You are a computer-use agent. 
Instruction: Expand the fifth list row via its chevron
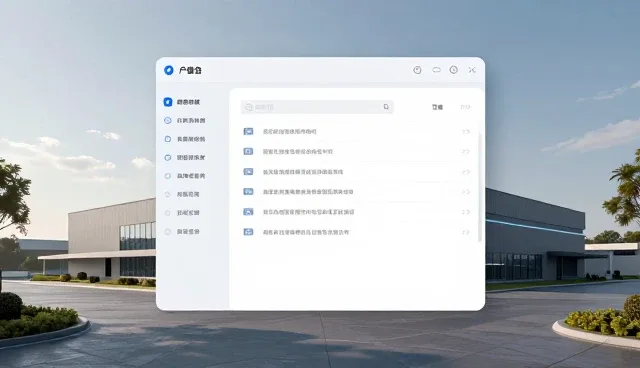pos(466,212)
